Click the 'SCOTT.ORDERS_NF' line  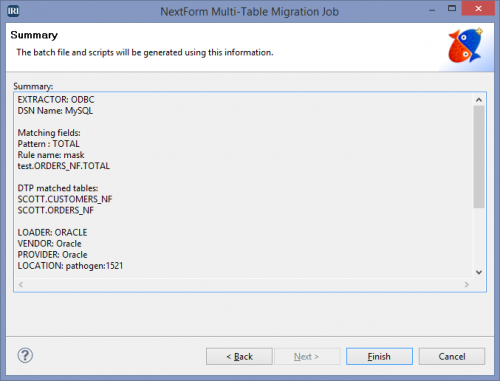56,210
